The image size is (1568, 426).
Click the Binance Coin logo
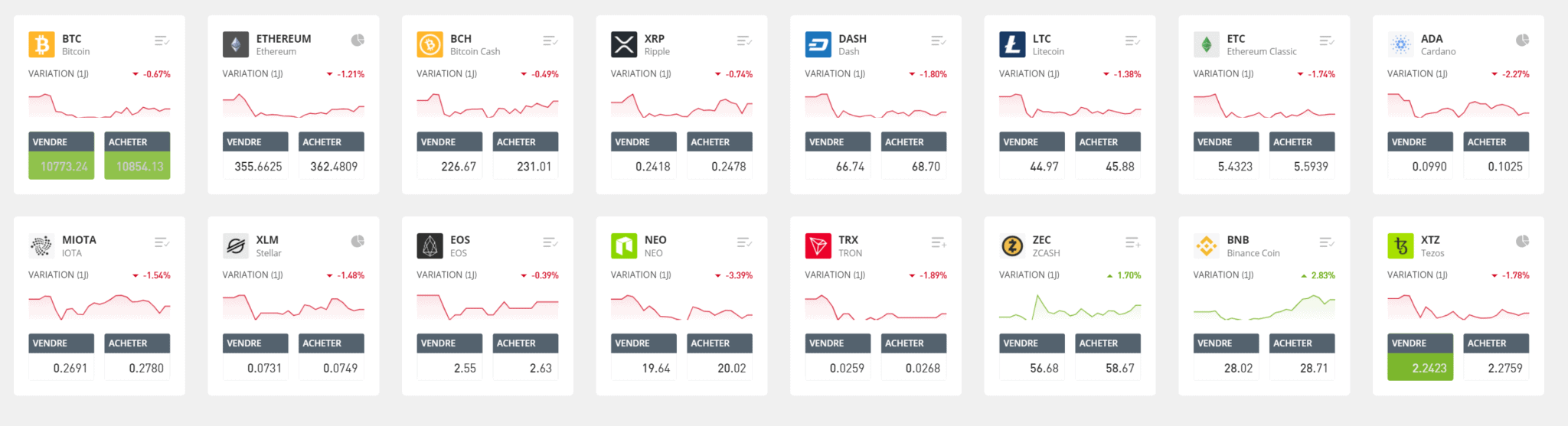coord(1207,246)
